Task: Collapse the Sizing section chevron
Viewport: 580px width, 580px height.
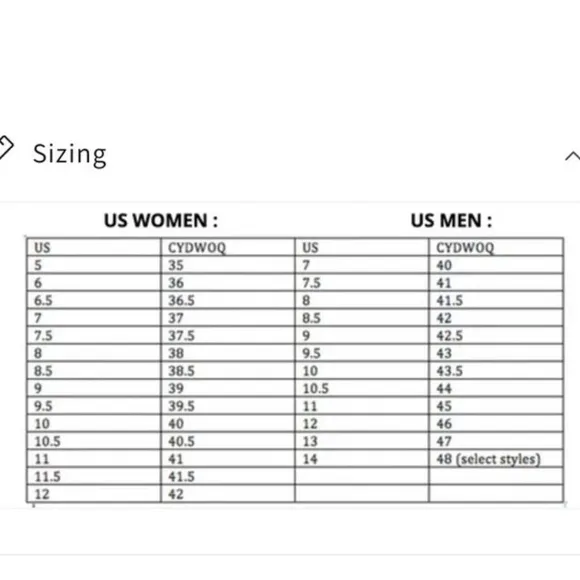Action: click(573, 156)
